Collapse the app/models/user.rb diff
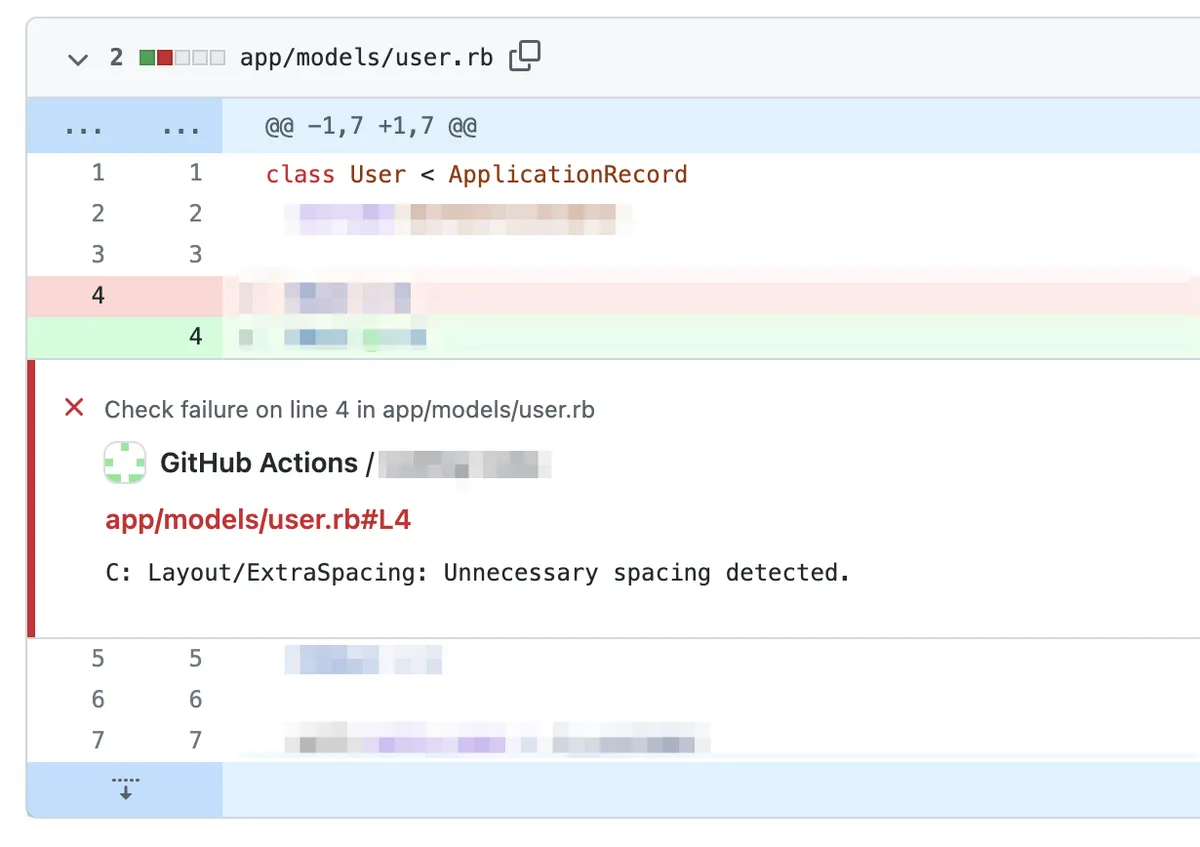This screenshot has width=1200, height=847. click(77, 59)
